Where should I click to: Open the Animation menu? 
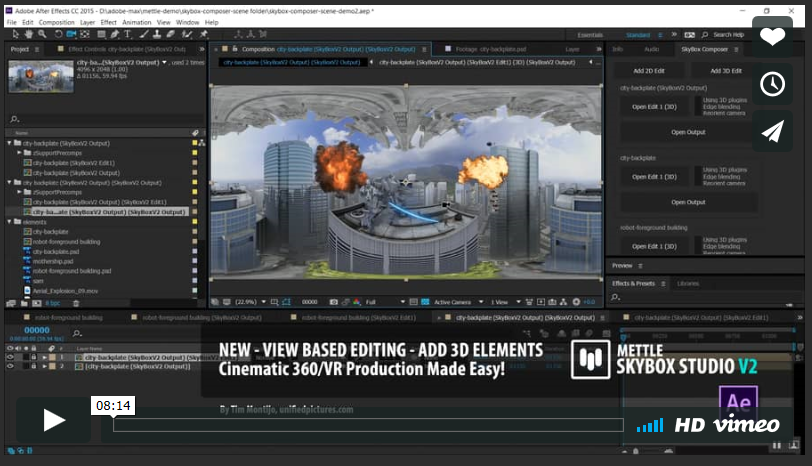tap(137, 22)
